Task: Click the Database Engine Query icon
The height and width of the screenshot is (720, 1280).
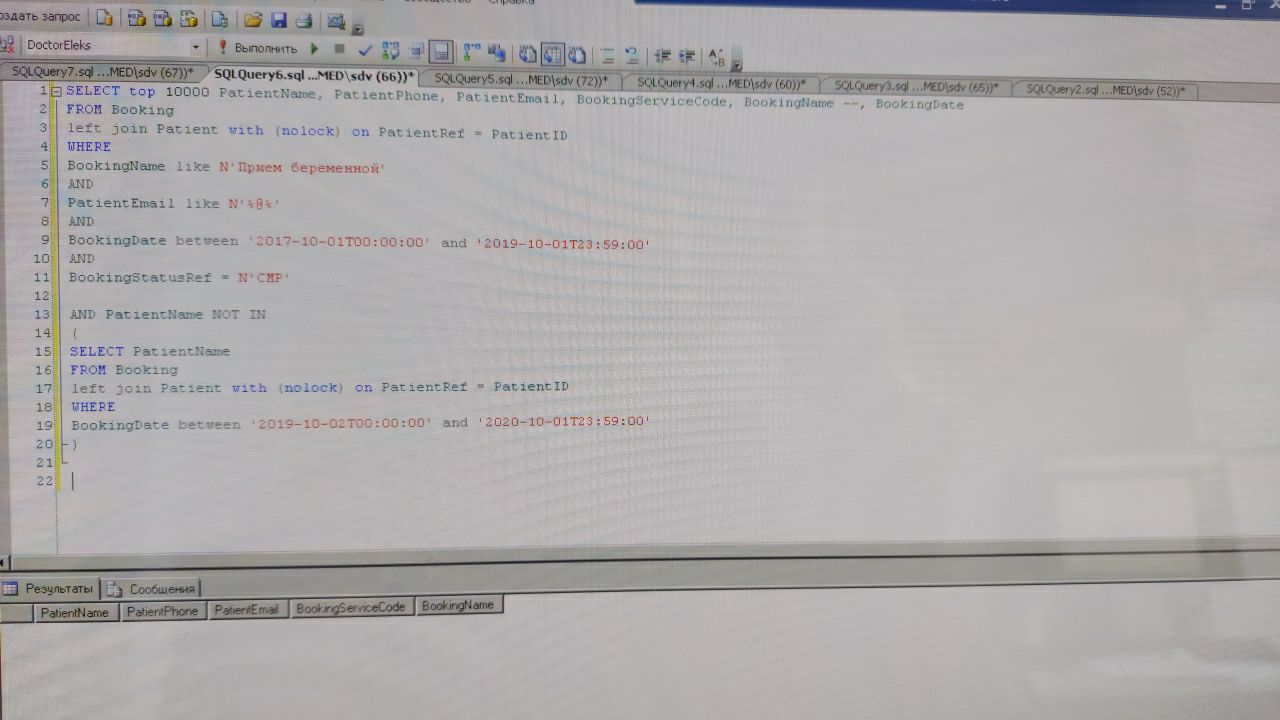Action: coord(104,19)
